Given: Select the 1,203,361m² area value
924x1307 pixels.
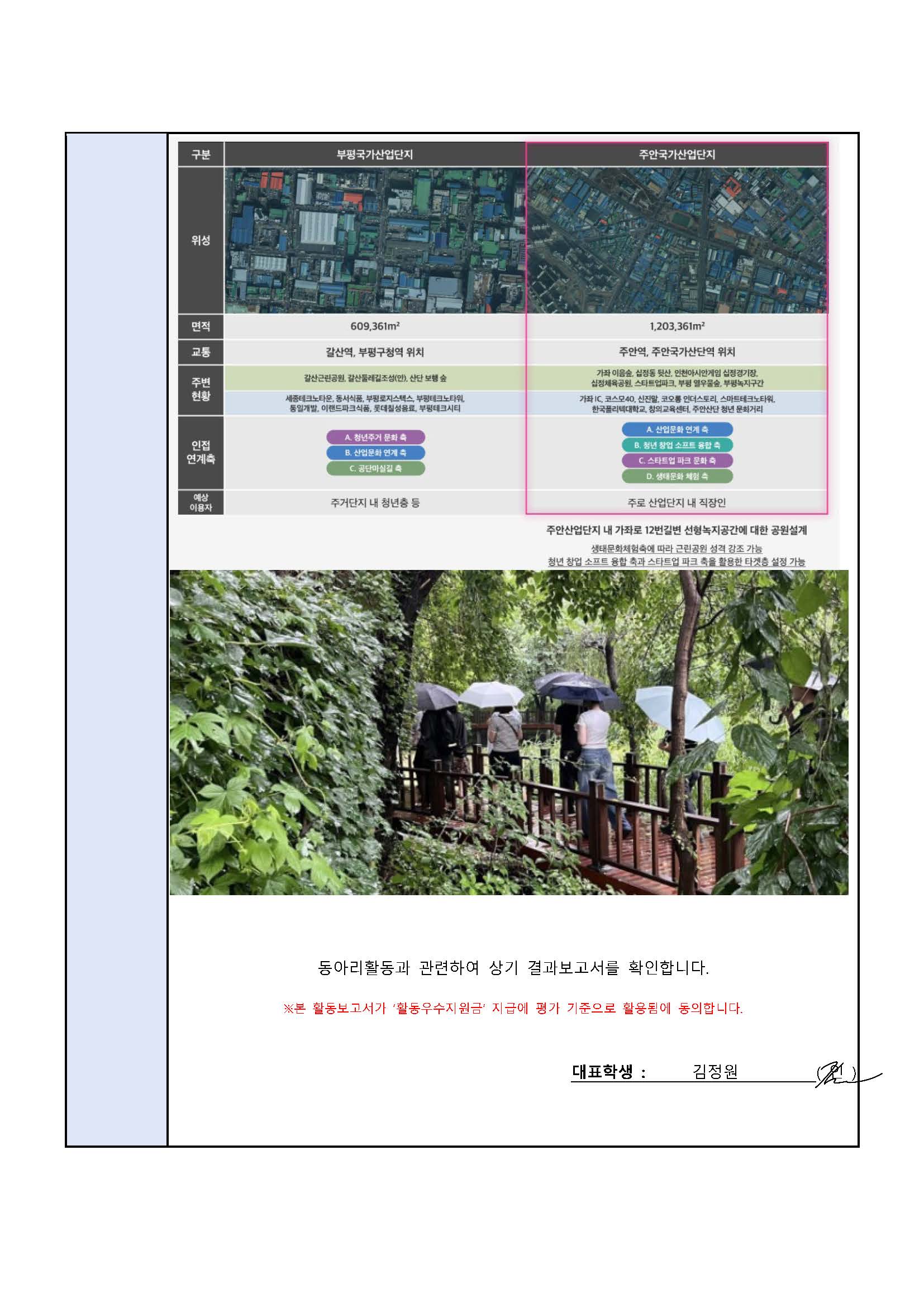Looking at the screenshot, I should [x=677, y=326].
